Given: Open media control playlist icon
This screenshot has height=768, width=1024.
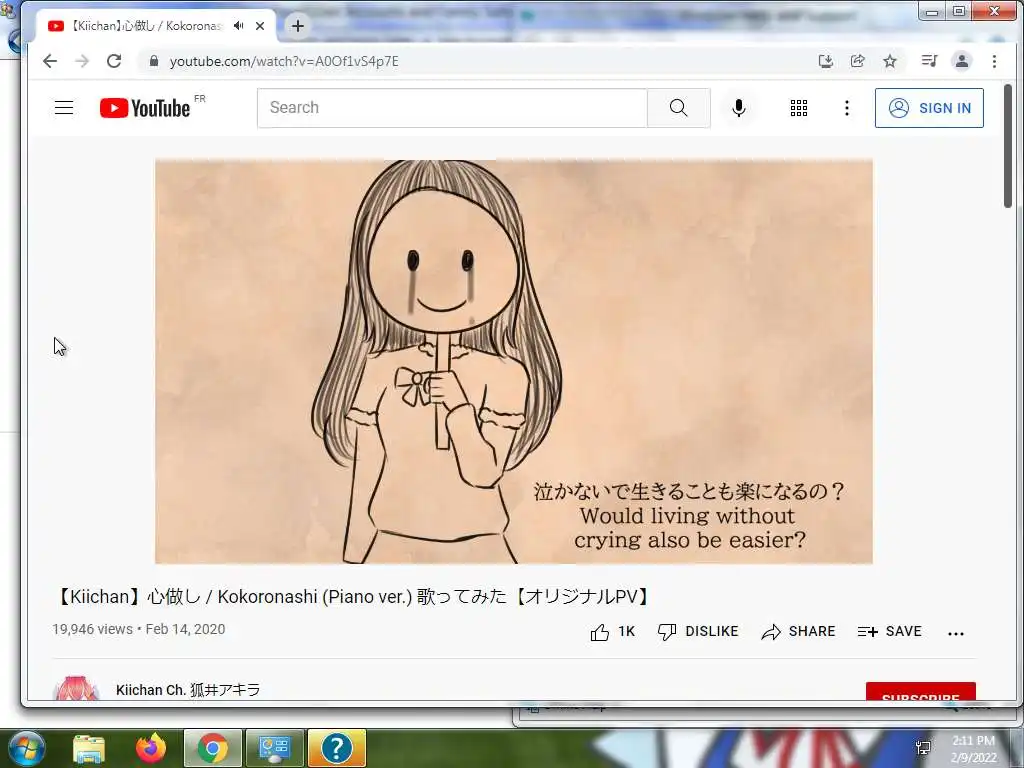Looking at the screenshot, I should tap(929, 61).
